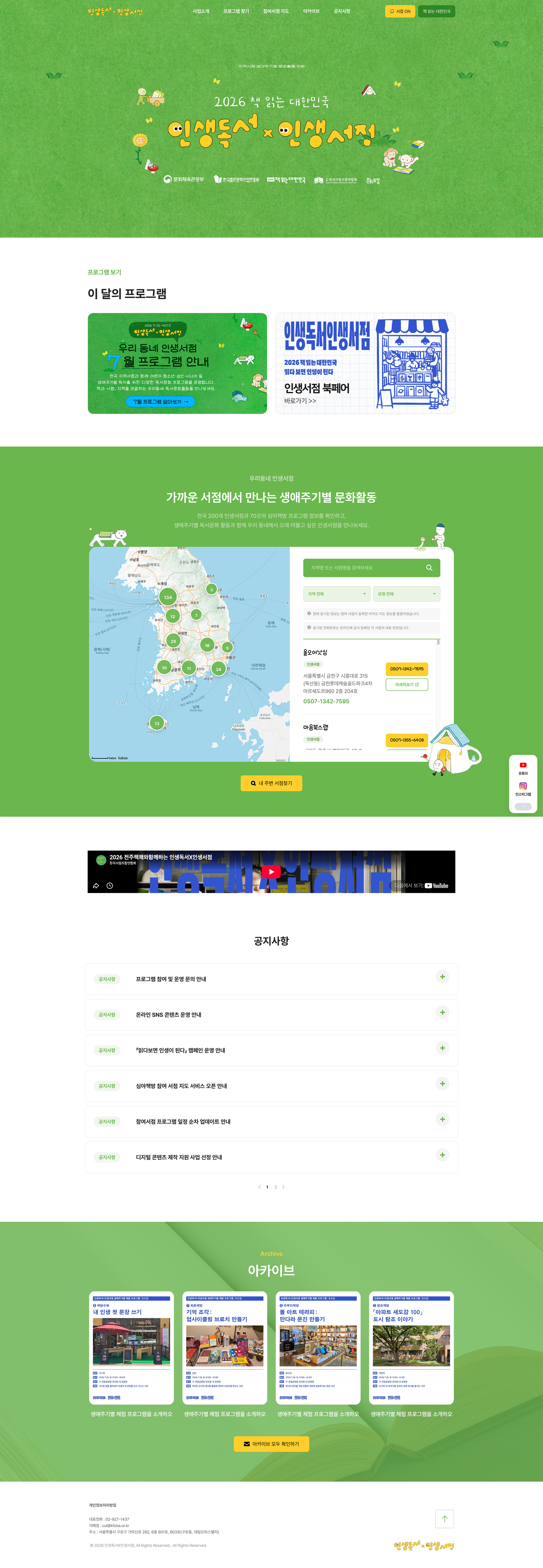Expand 읽다보면 인생이 된다 캠페인 notice

pos(271,1050)
